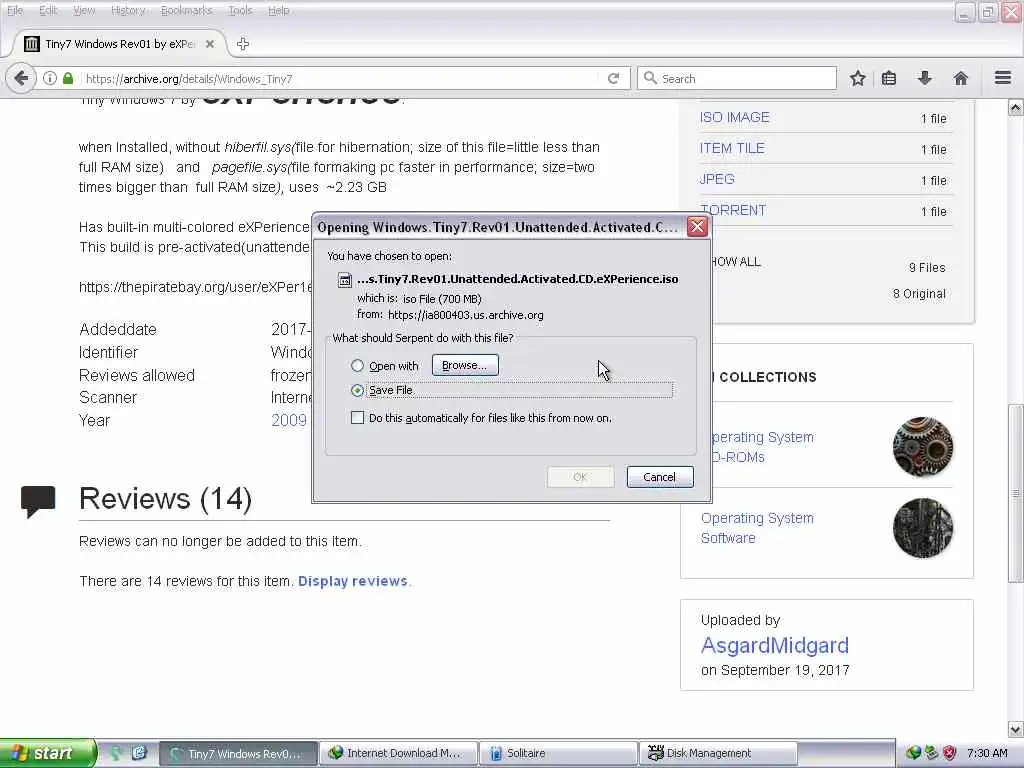Switch to Solitaire in the taskbar
The width and height of the screenshot is (1024, 768).
click(558, 753)
